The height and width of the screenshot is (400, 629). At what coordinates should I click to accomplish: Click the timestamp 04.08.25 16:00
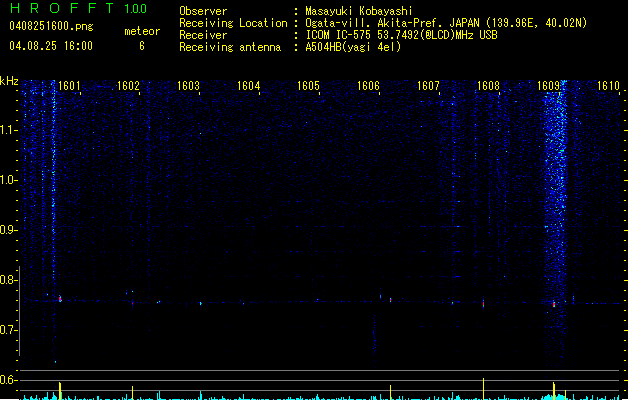(x=51, y=46)
